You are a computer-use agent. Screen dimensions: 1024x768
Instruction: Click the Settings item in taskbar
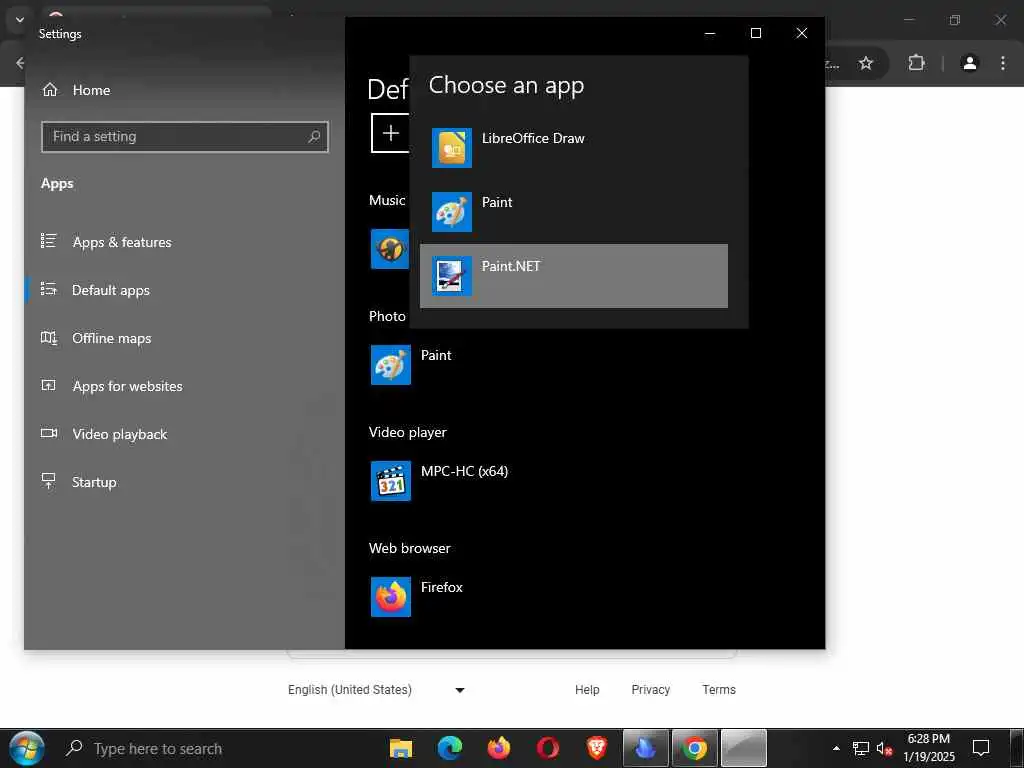[x=743, y=748]
